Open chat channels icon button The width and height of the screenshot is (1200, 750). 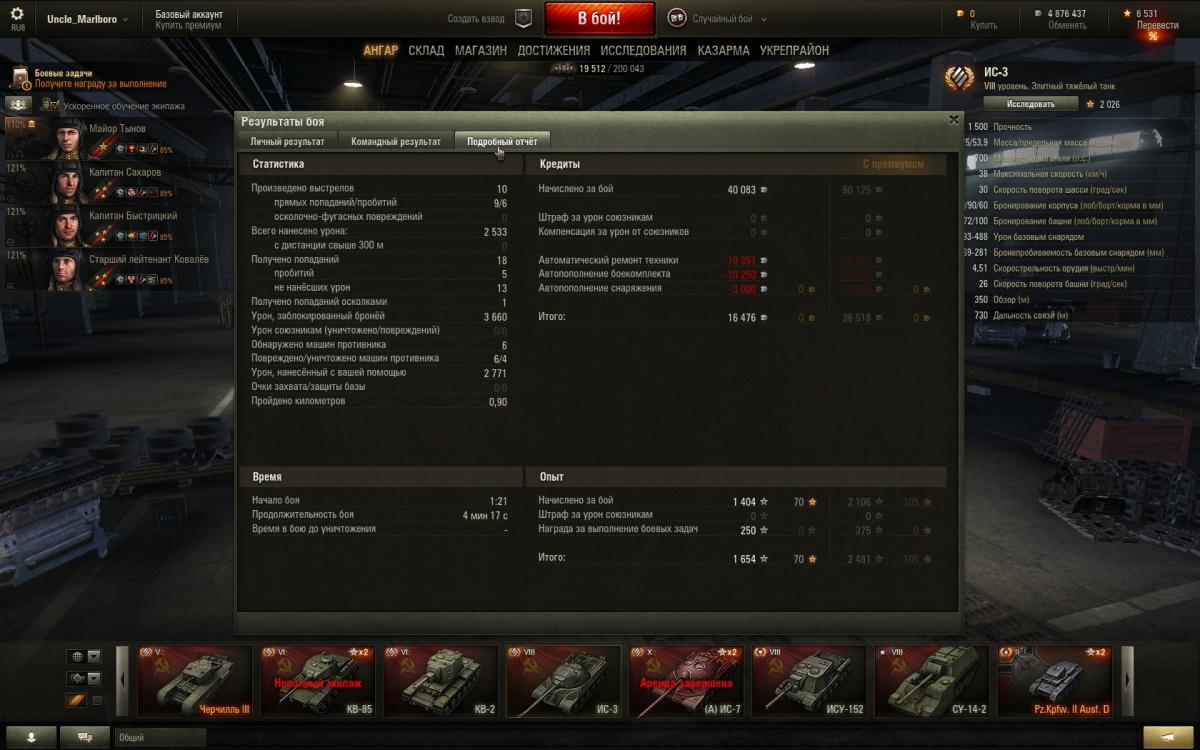pyautogui.click(x=84, y=736)
